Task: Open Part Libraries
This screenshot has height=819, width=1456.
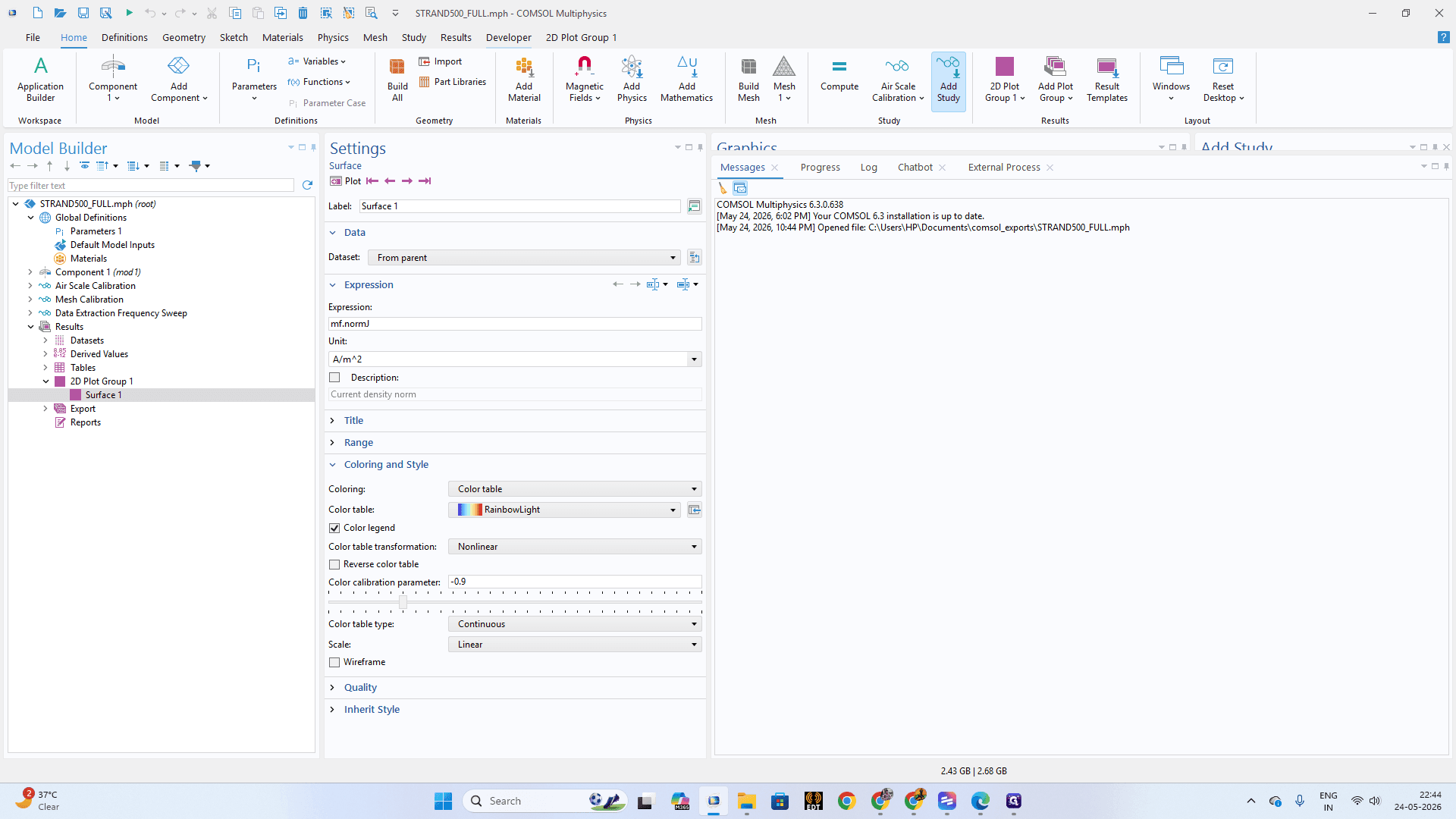Action: [x=452, y=82]
